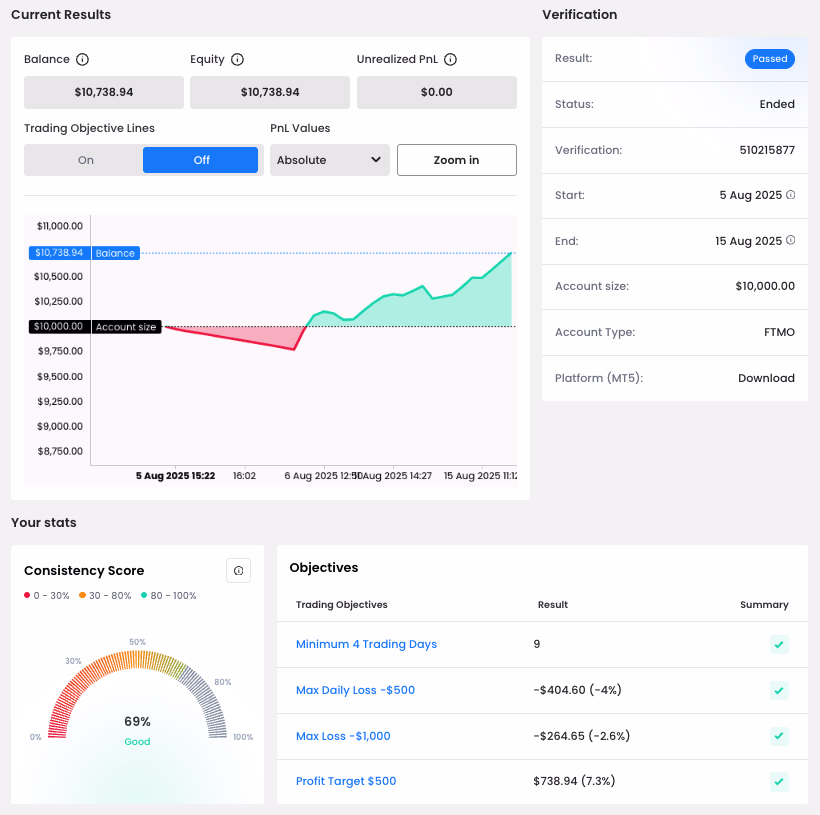Click the Max Daily Loss result -$404.60 (-4%)
The image size is (820, 815).
pos(577,690)
